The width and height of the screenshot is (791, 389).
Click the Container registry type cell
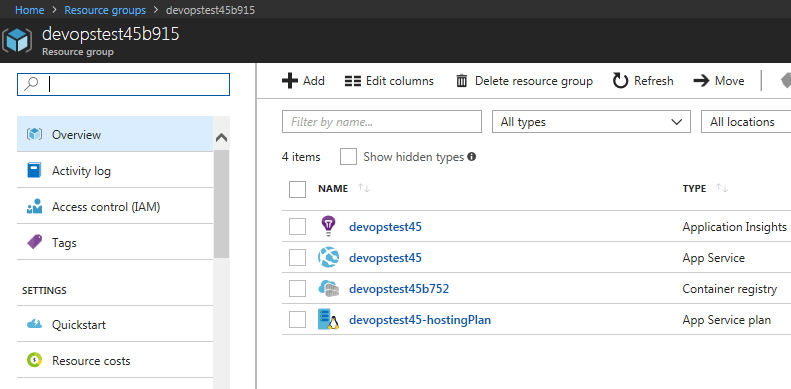click(729, 289)
